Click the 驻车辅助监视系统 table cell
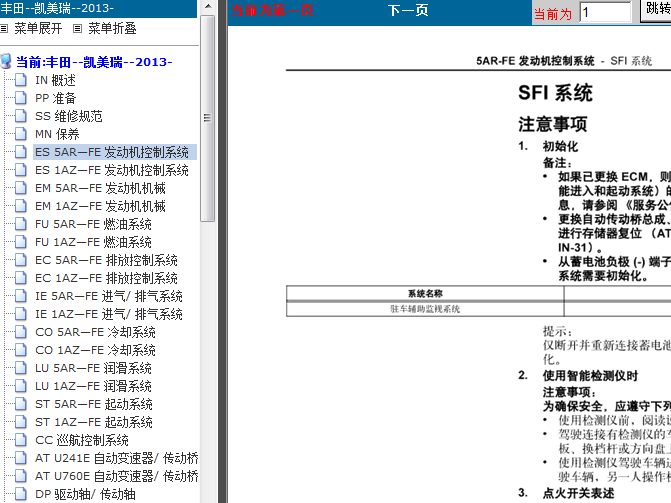Viewport: 671px width, 503px height. (x=425, y=309)
